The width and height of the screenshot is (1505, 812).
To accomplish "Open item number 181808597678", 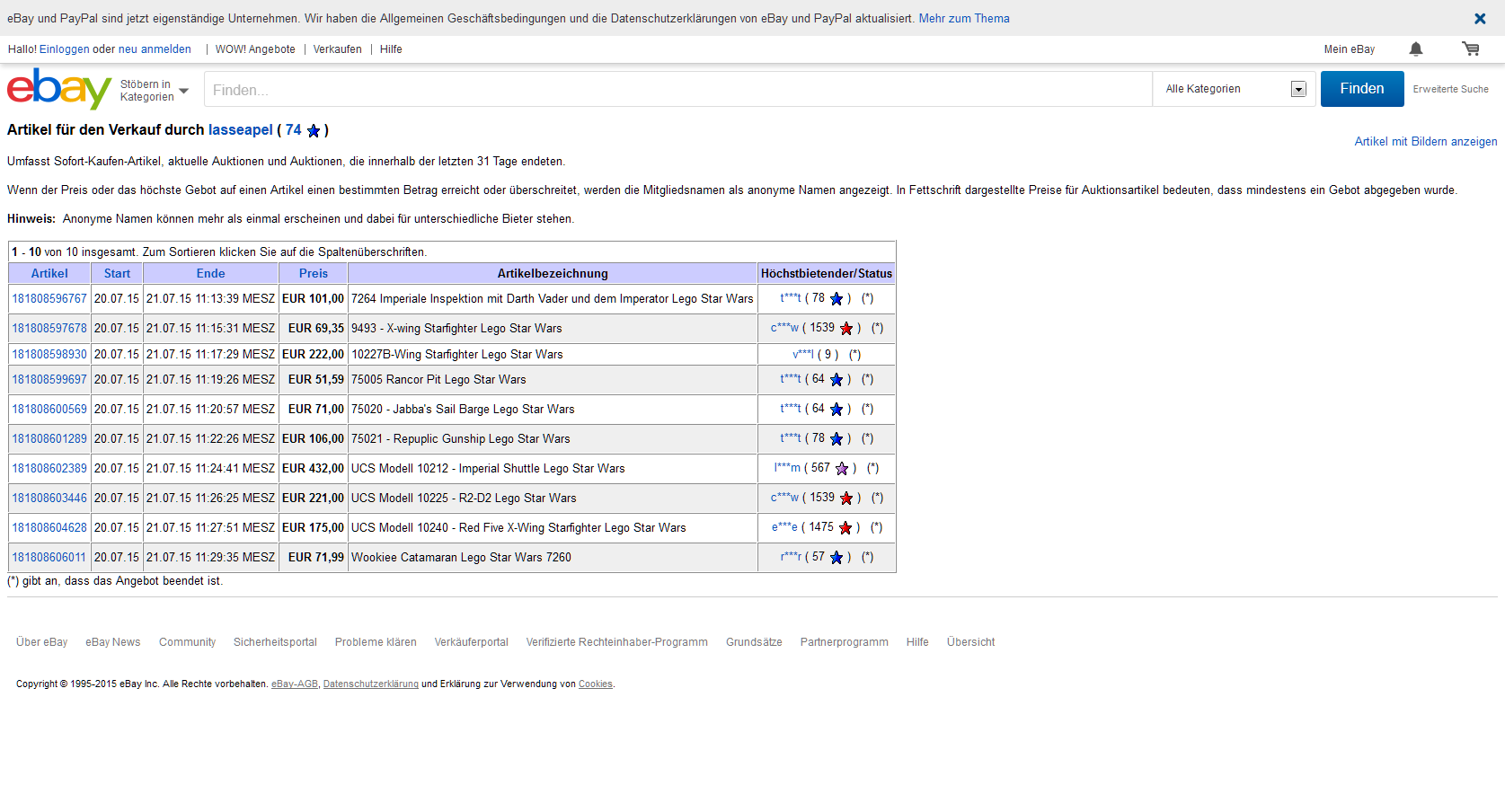I will pos(49,329).
